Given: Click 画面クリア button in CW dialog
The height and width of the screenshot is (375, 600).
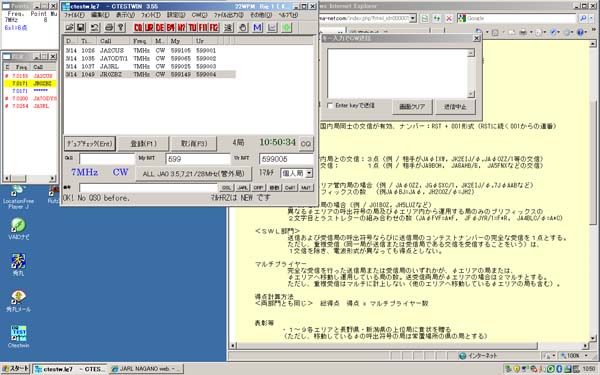Looking at the screenshot, I should tap(412, 107).
